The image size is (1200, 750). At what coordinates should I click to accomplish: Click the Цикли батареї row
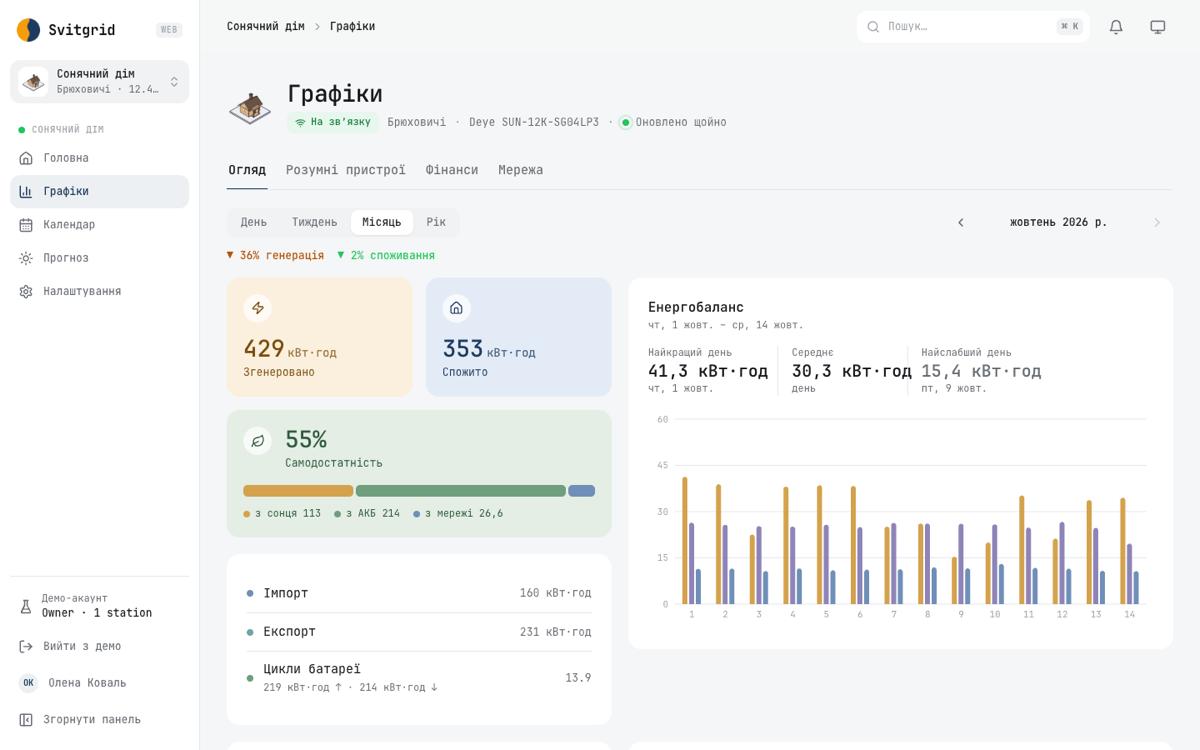419,678
